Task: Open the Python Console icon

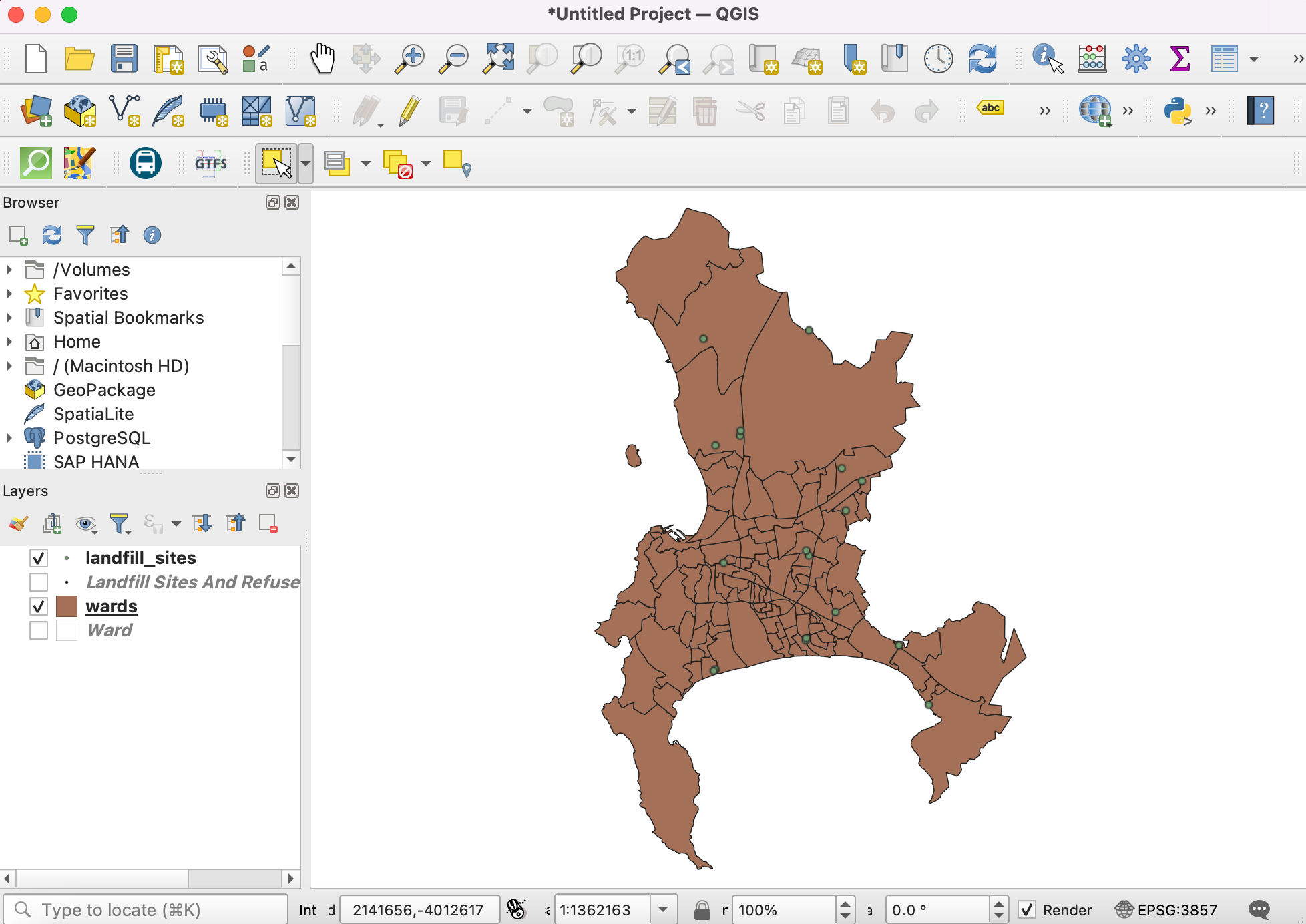Action: (1178, 111)
